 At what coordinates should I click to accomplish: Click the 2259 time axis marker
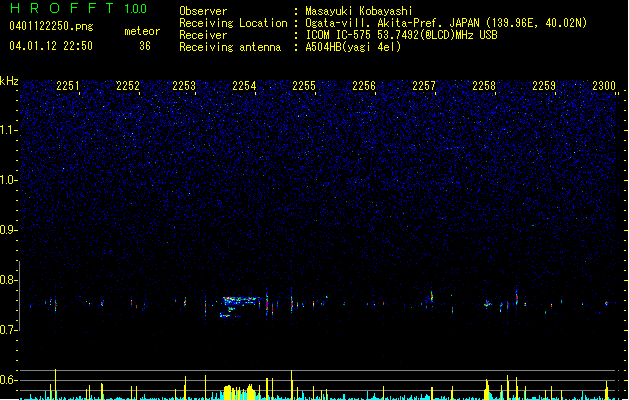[x=544, y=86]
